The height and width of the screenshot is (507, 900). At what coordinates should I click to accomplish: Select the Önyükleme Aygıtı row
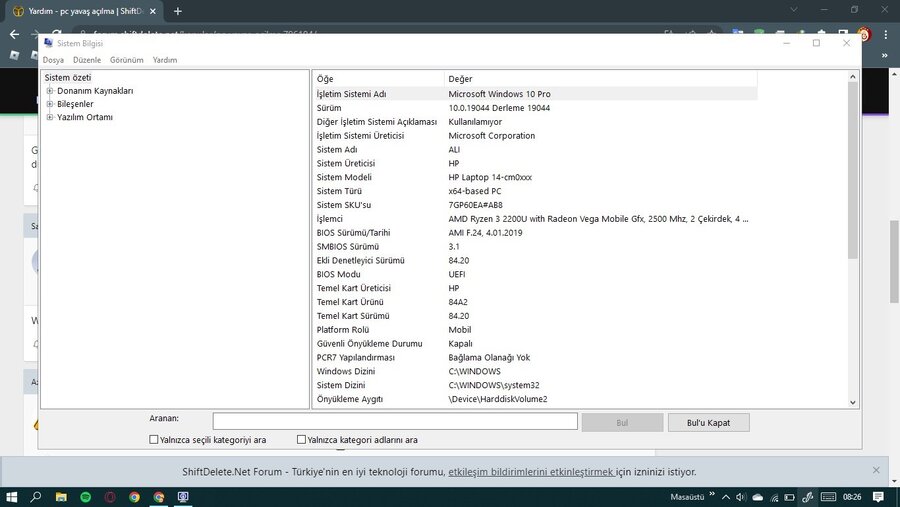coord(536,399)
